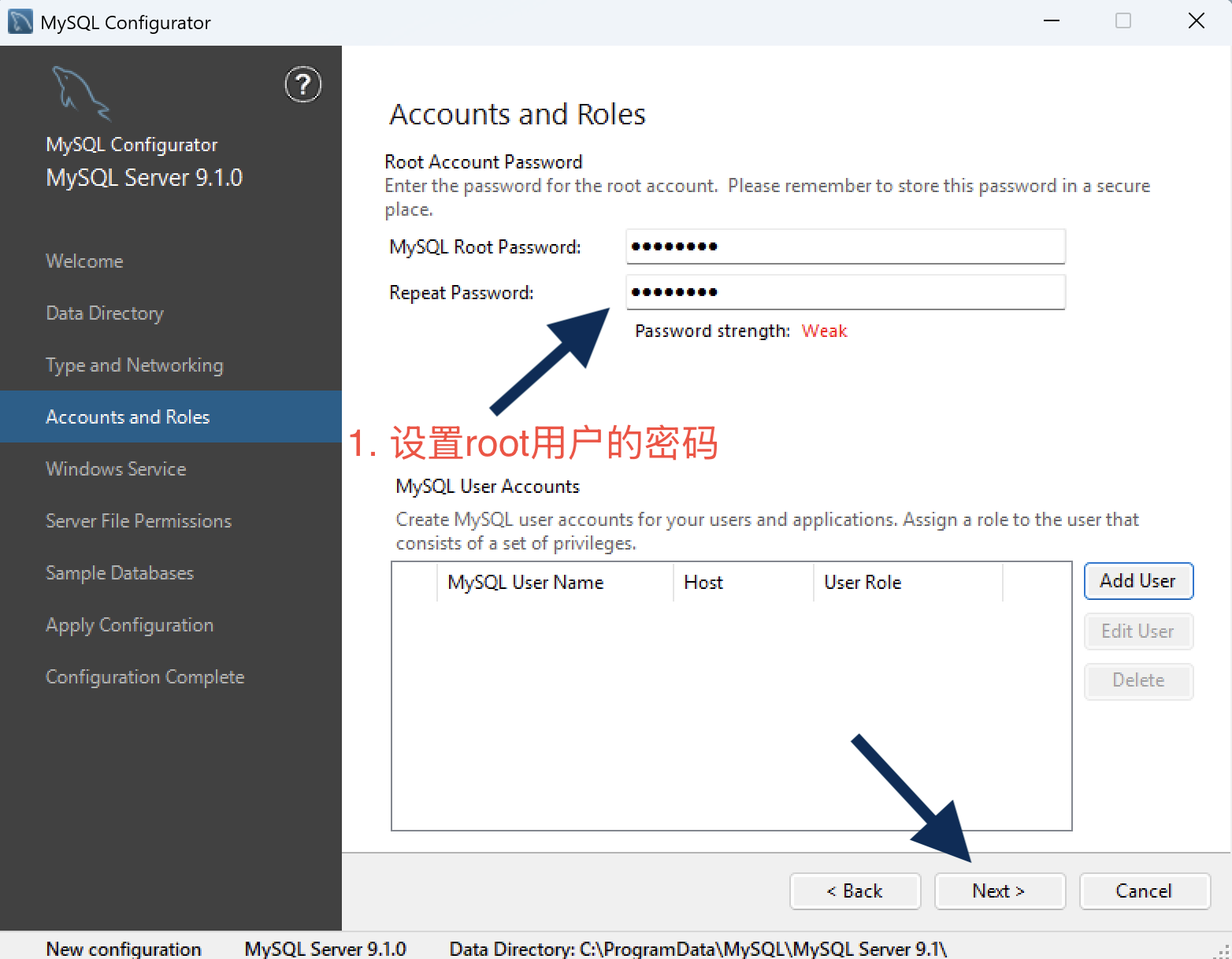Screen dimensions: 1232x959
Task: Click the User Role column header
Action: click(908, 583)
